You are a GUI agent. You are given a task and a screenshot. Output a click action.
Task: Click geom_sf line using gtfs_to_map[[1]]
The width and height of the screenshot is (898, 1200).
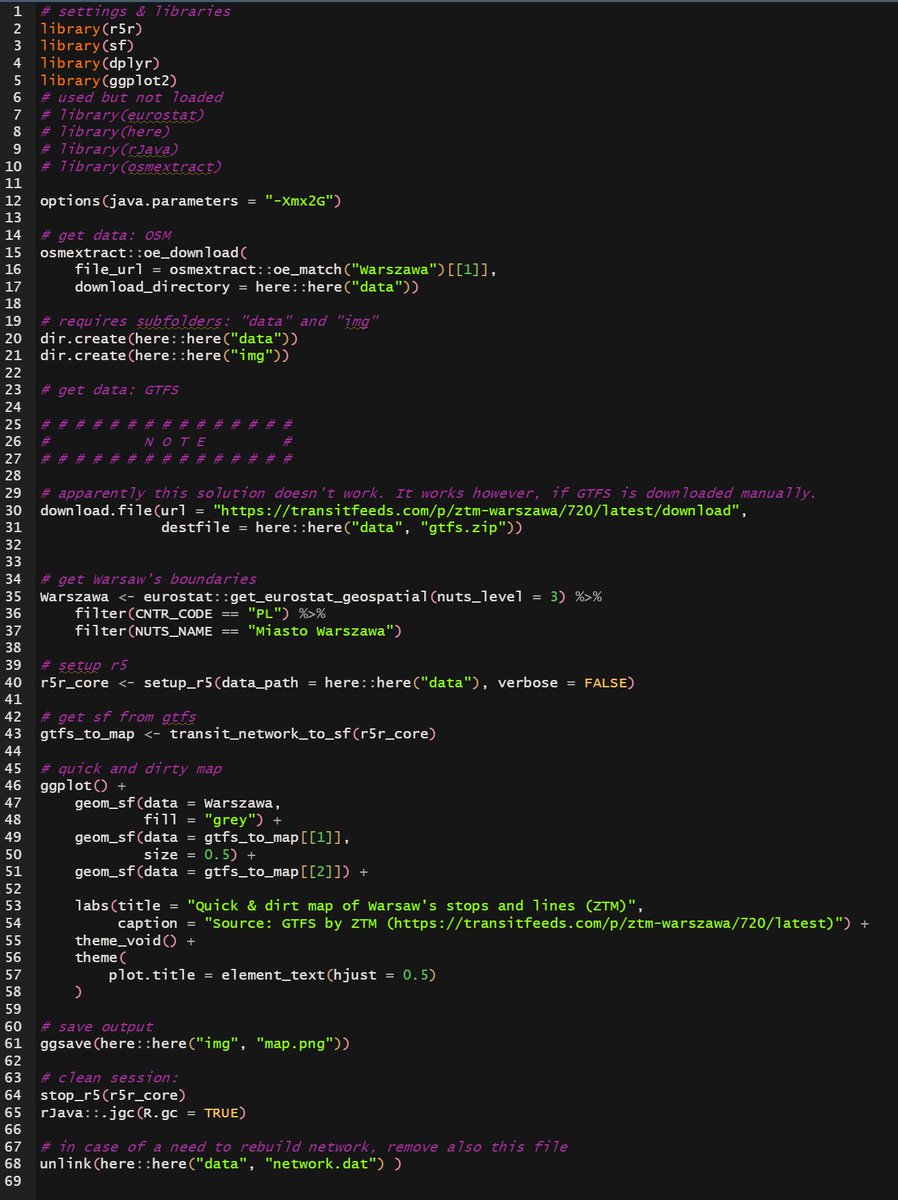pos(213,837)
